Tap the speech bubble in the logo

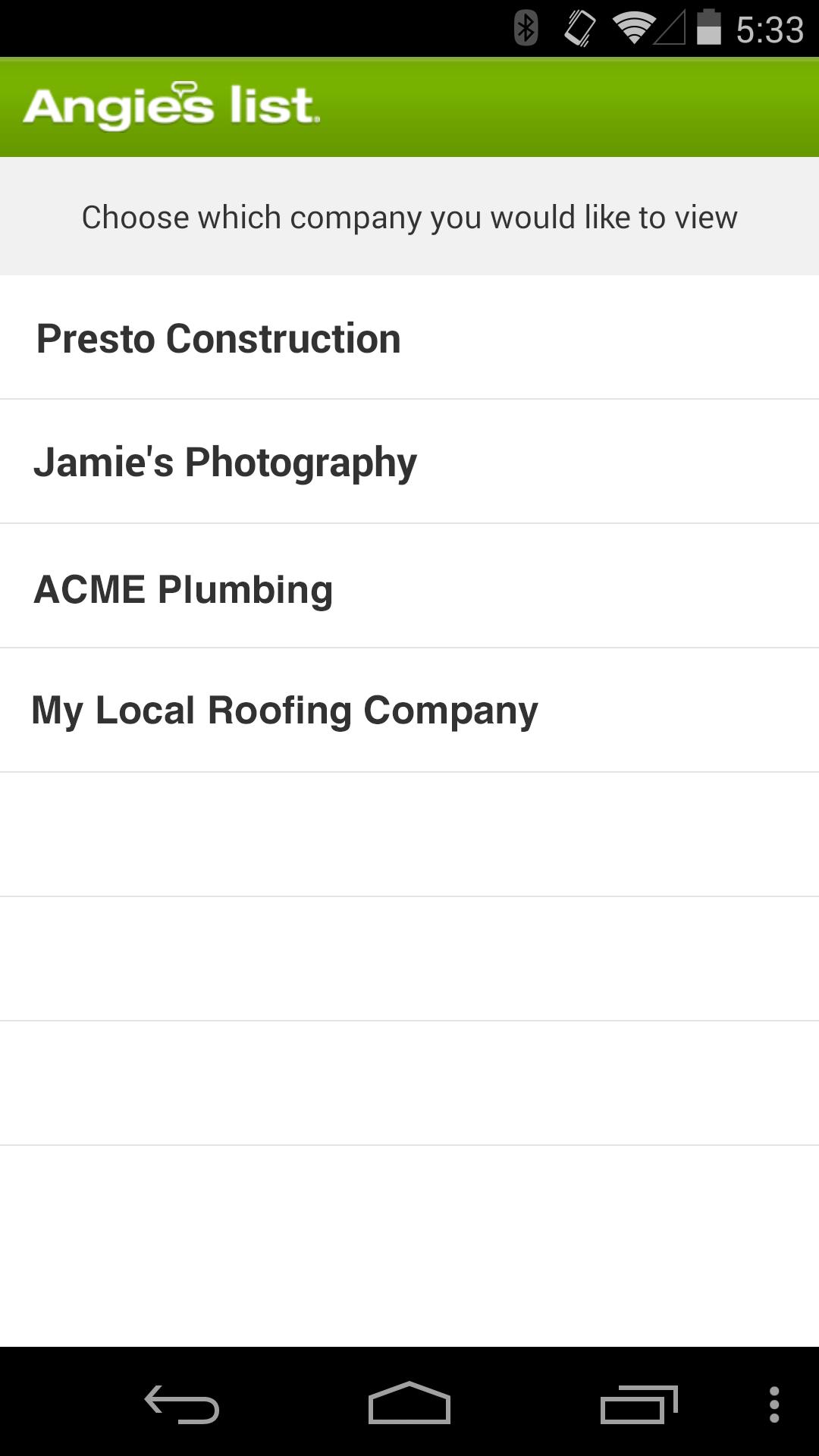tap(184, 89)
